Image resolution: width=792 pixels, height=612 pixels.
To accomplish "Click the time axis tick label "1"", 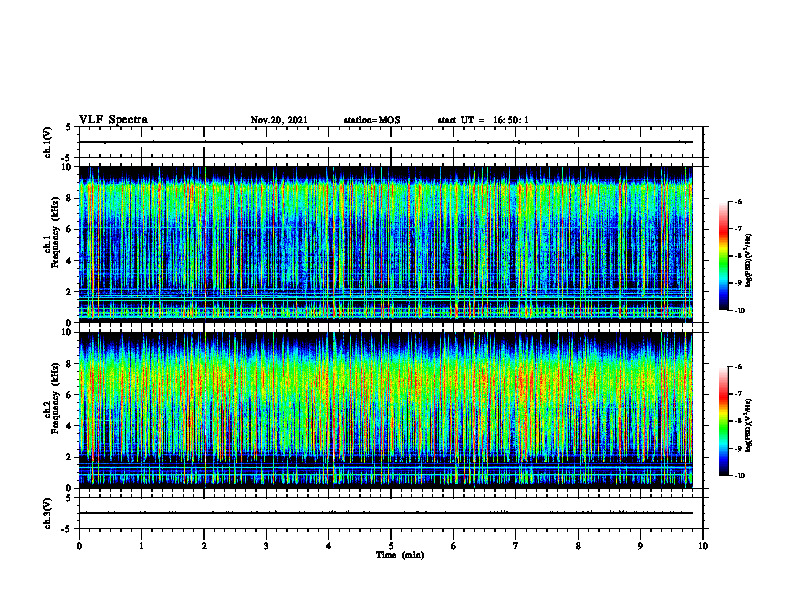I will 141,546.
